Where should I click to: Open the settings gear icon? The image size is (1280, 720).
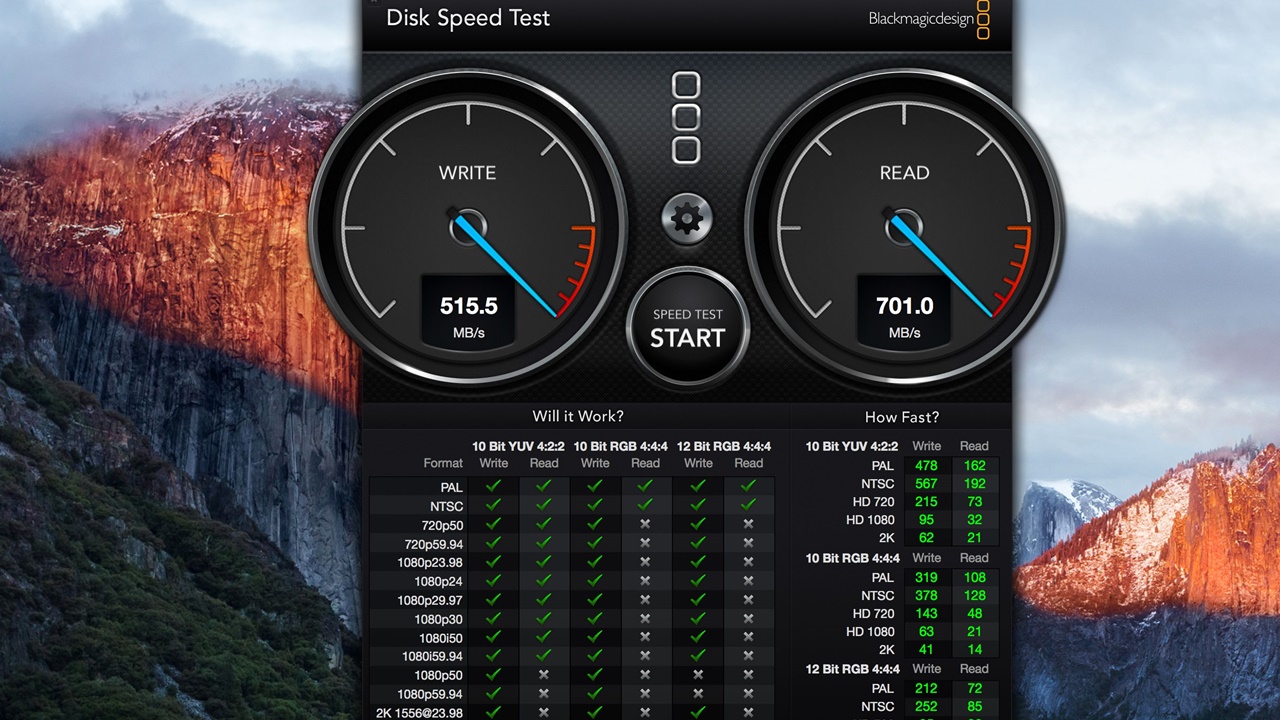tap(687, 218)
